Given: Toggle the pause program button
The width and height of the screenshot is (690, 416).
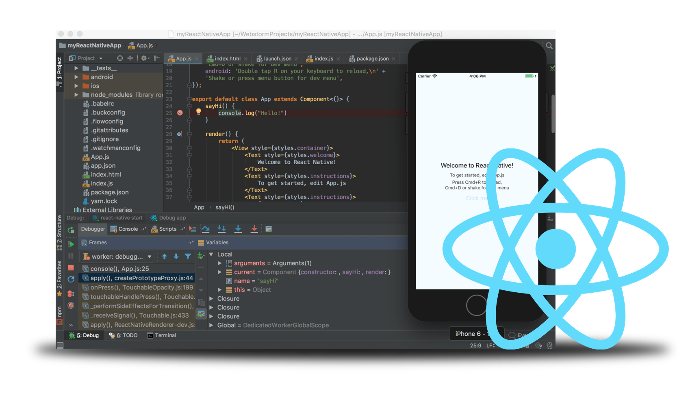Looking at the screenshot, I should pyautogui.click(x=71, y=256).
